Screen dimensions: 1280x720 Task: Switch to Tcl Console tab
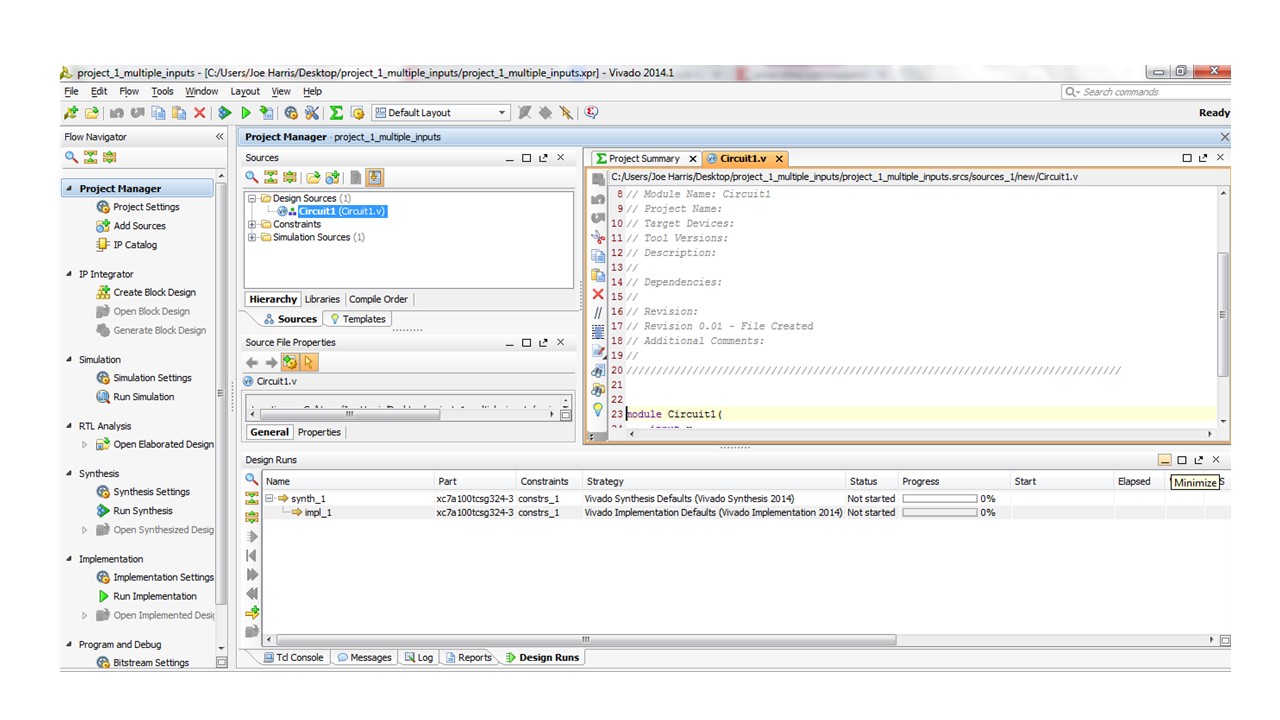pos(293,657)
